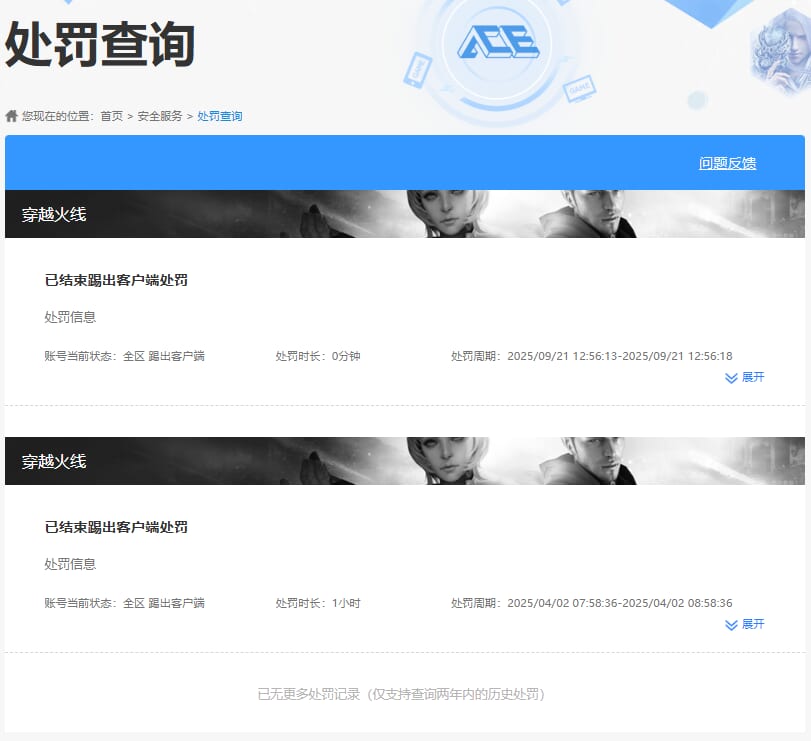Click the double-chevron icon beside second 展开
This screenshot has width=811, height=741.
point(733,624)
